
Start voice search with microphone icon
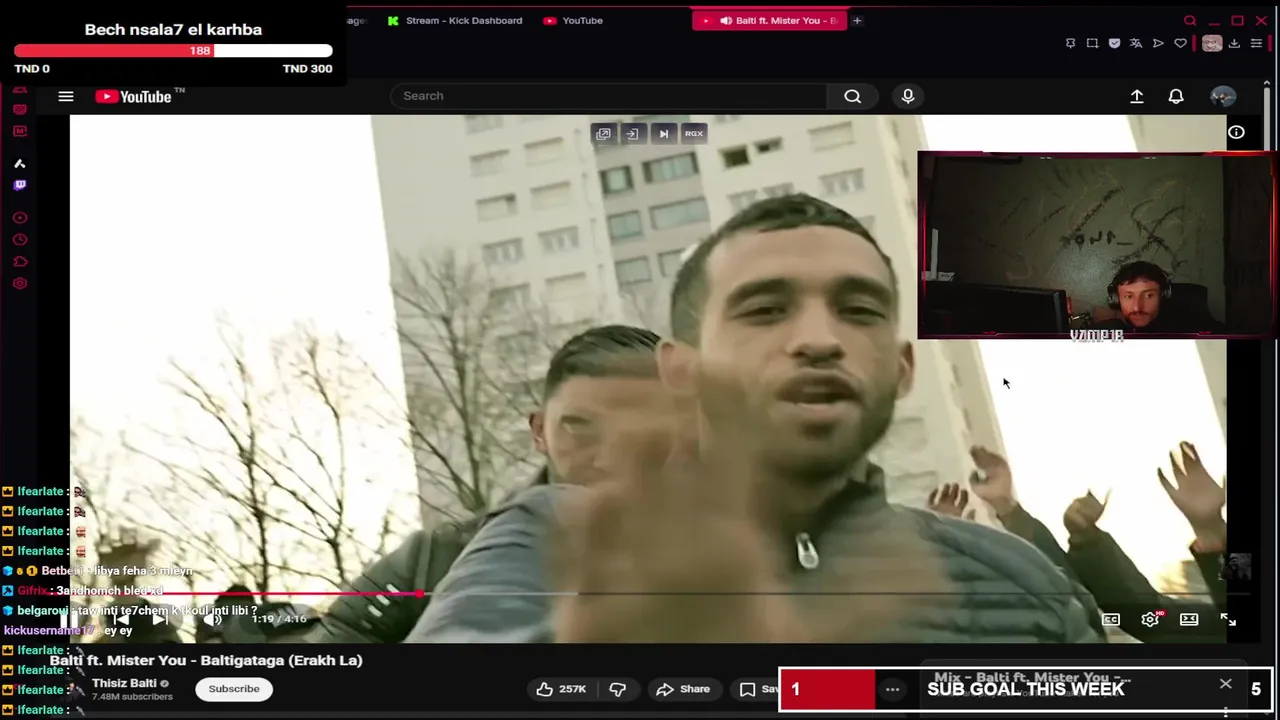pyautogui.click(x=908, y=96)
